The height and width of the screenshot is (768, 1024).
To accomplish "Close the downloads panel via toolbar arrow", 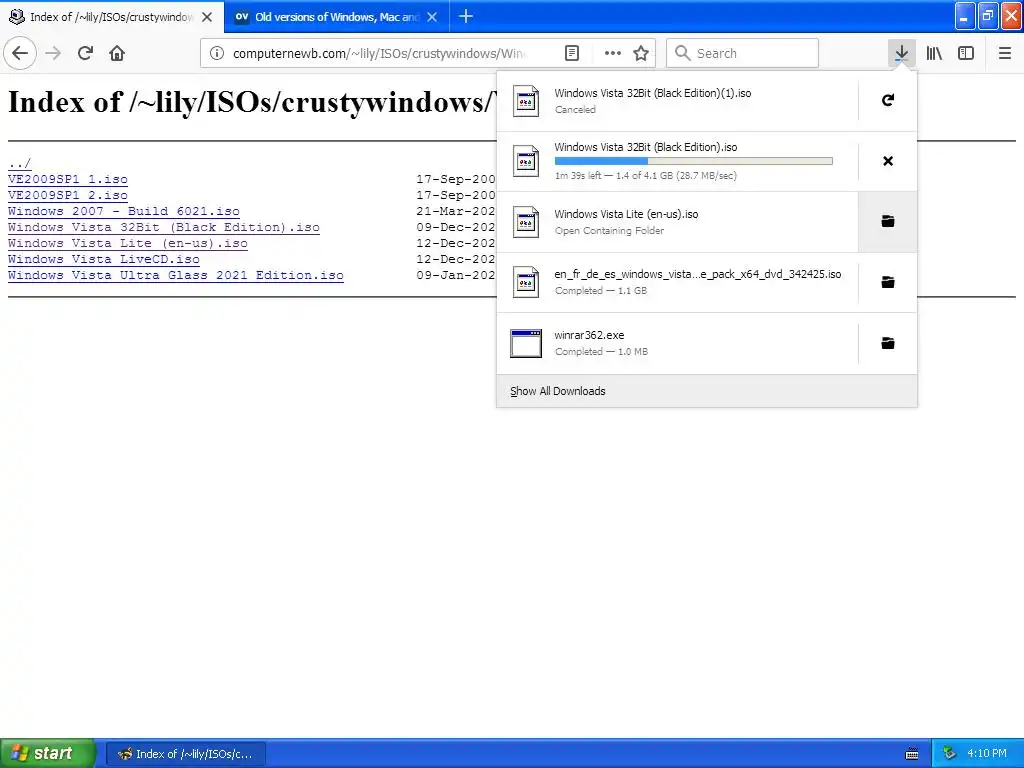I will [901, 53].
